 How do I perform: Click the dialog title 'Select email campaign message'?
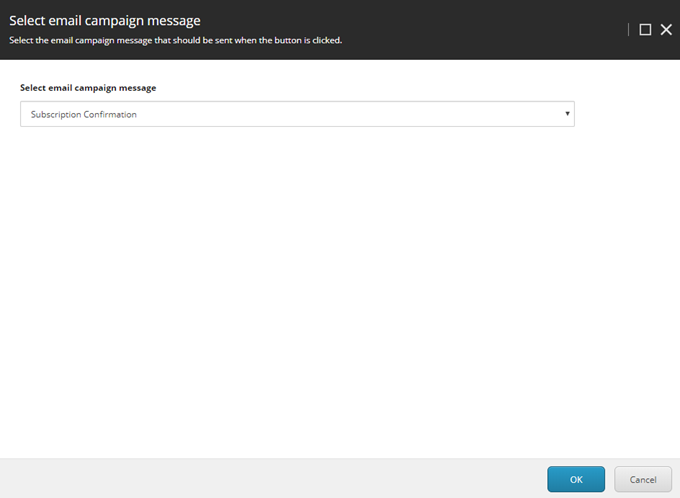105,20
